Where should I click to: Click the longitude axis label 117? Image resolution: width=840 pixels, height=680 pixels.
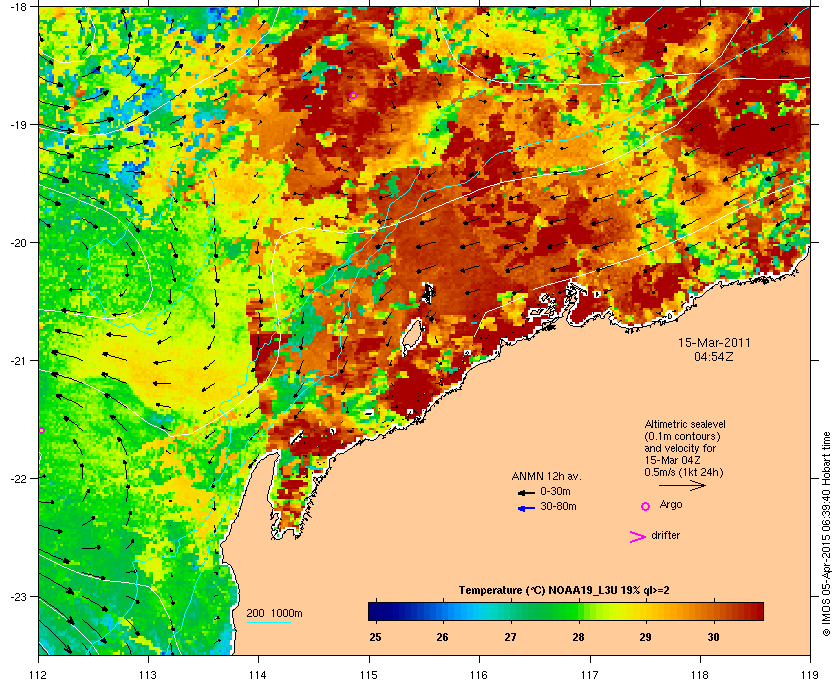click(590, 675)
